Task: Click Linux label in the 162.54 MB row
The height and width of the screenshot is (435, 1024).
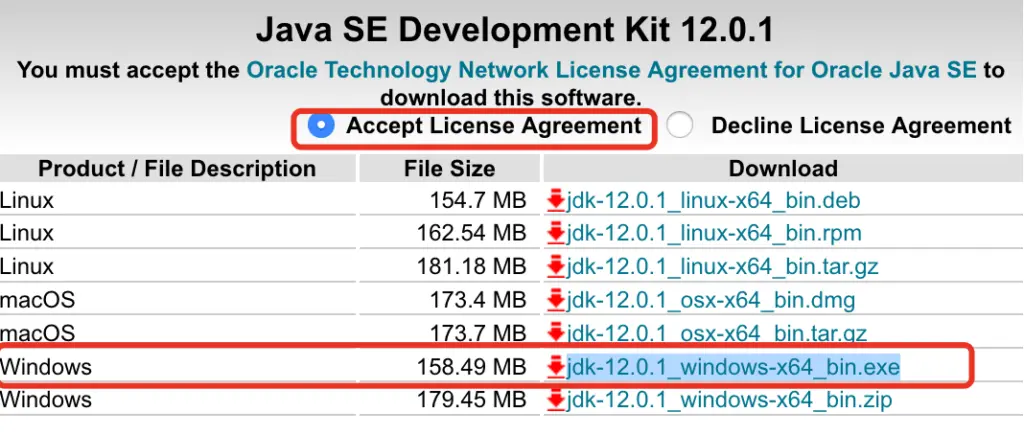Action: point(27,234)
